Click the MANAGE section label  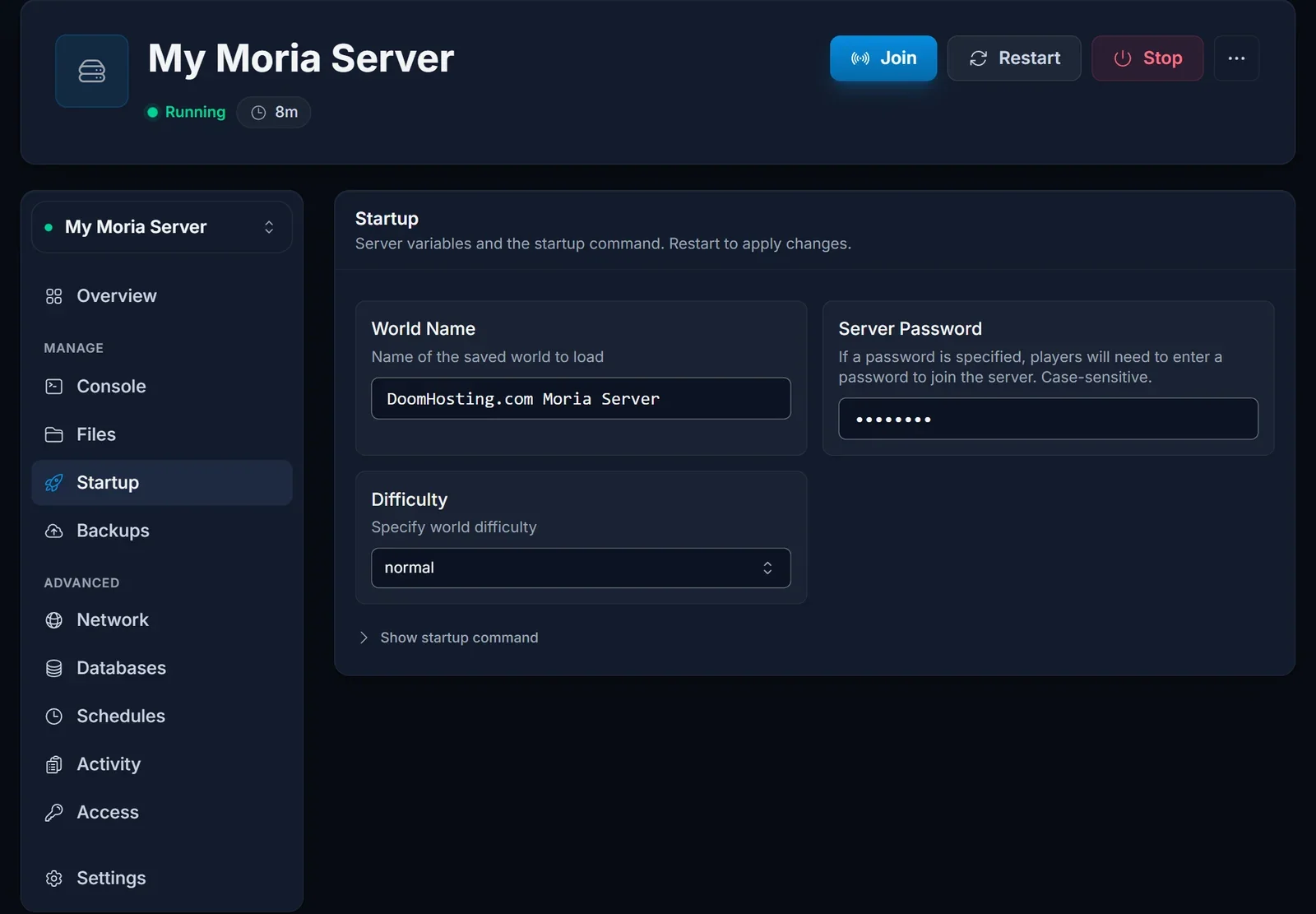tap(74, 348)
